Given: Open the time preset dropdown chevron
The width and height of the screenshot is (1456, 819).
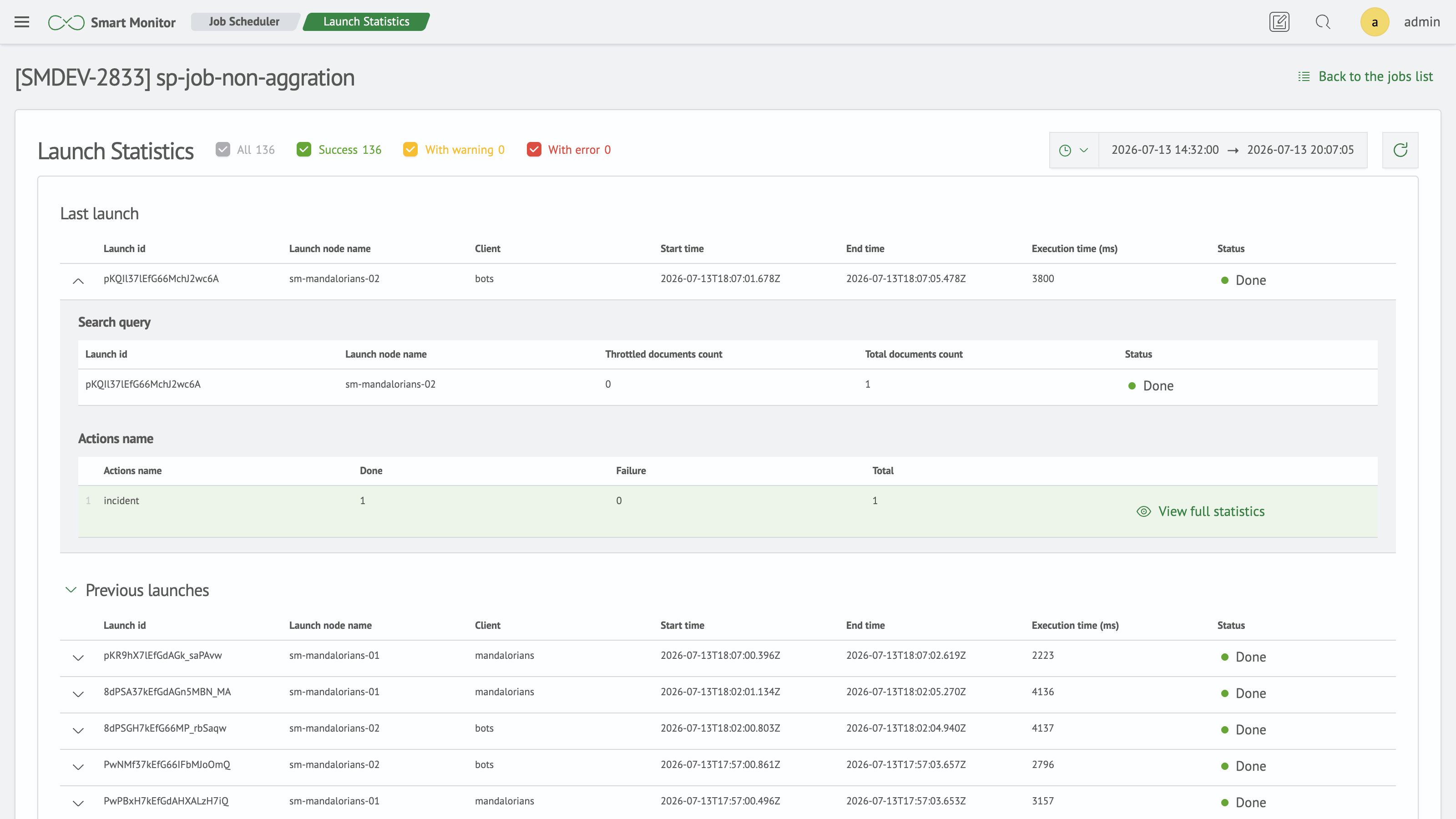Looking at the screenshot, I should (x=1083, y=150).
